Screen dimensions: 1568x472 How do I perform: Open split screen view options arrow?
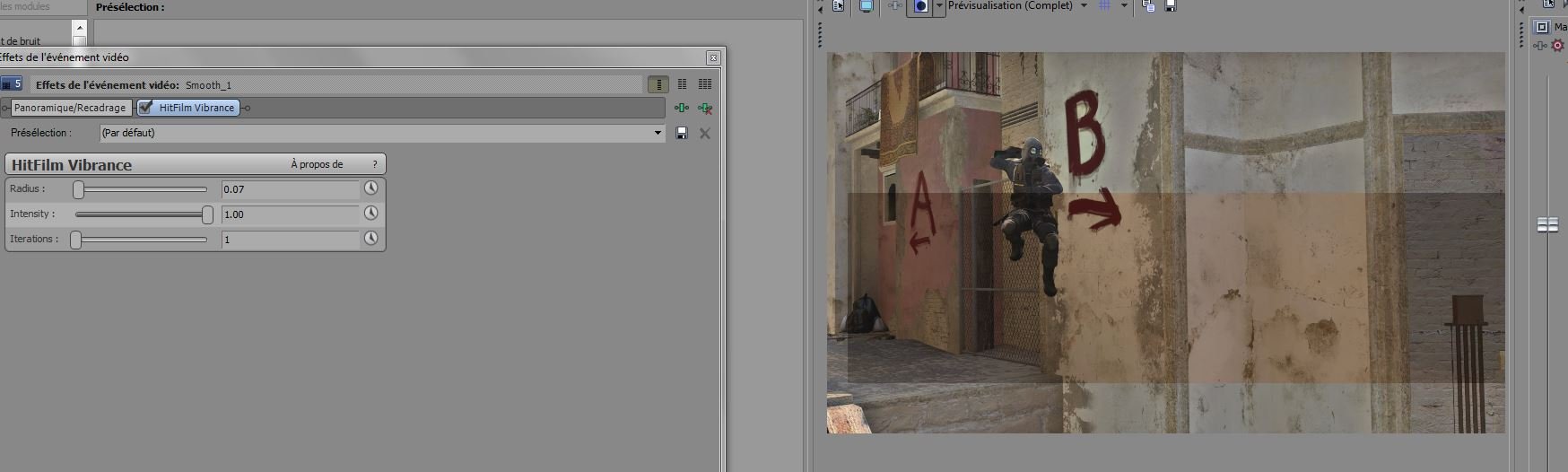point(939,6)
